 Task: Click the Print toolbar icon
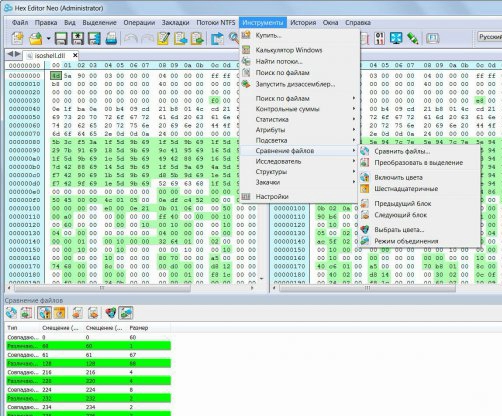pyautogui.click(x=111, y=39)
